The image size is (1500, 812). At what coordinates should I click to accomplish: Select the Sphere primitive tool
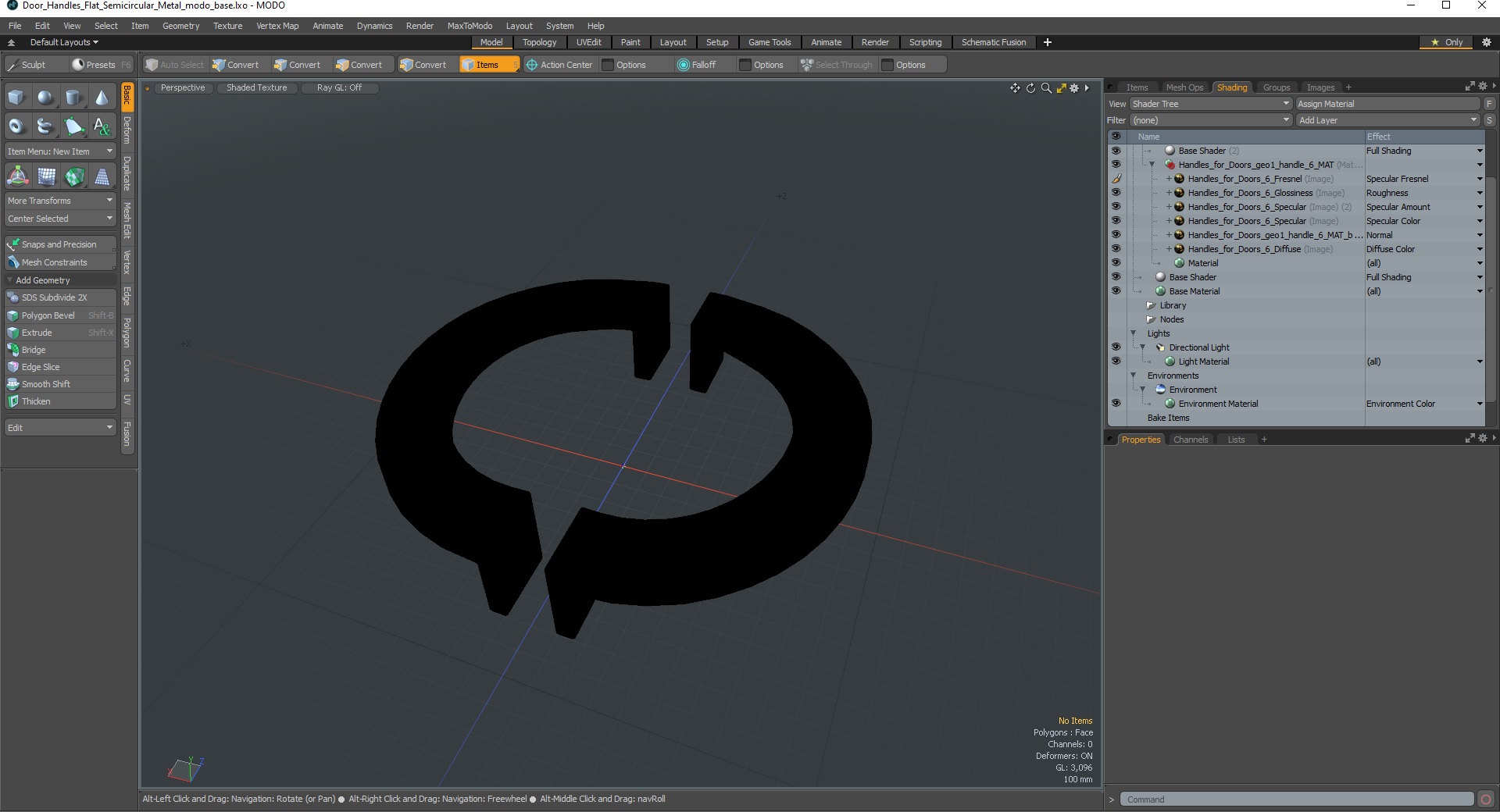45,98
